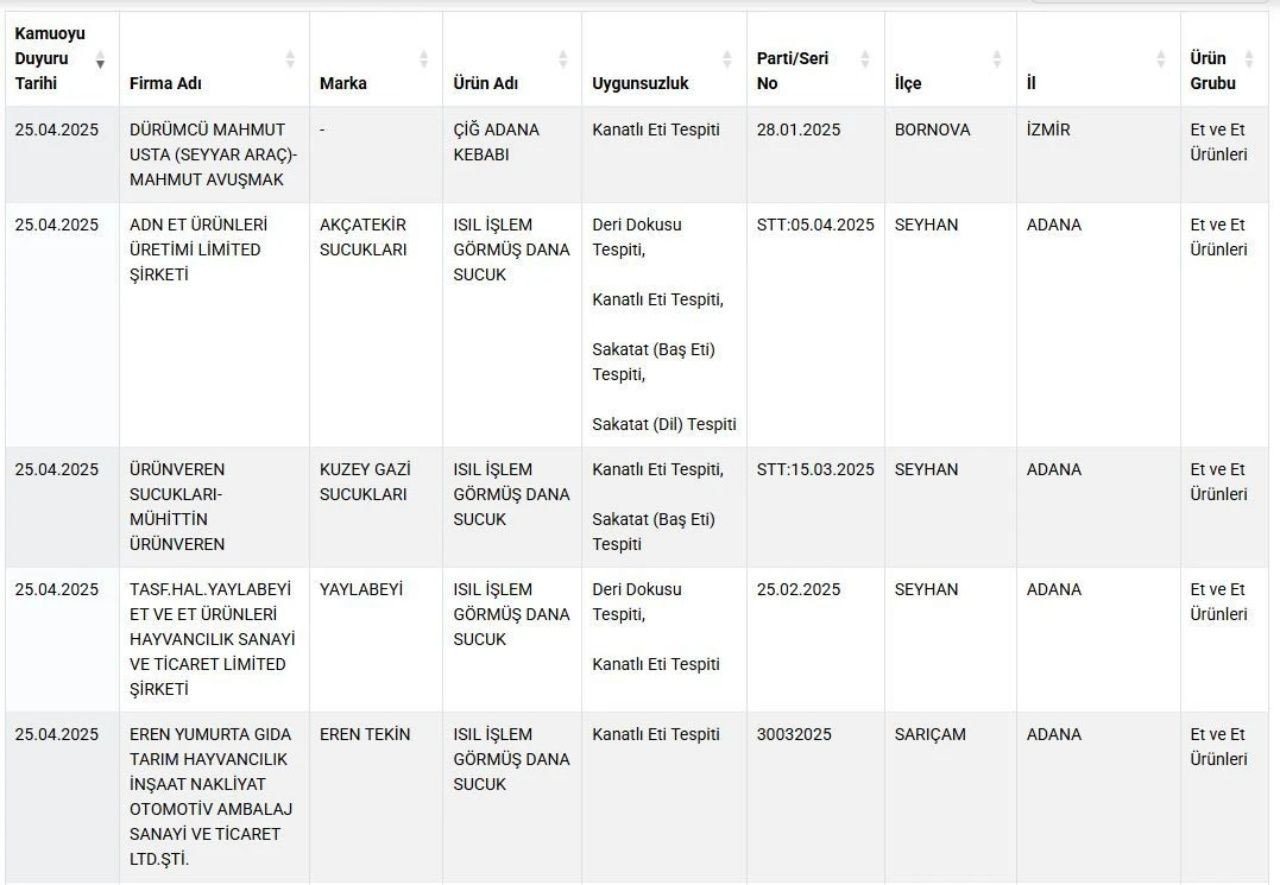Sort table using Uygunsuzluk arrows icon
Screen dimensions: 1280x885
point(727,59)
